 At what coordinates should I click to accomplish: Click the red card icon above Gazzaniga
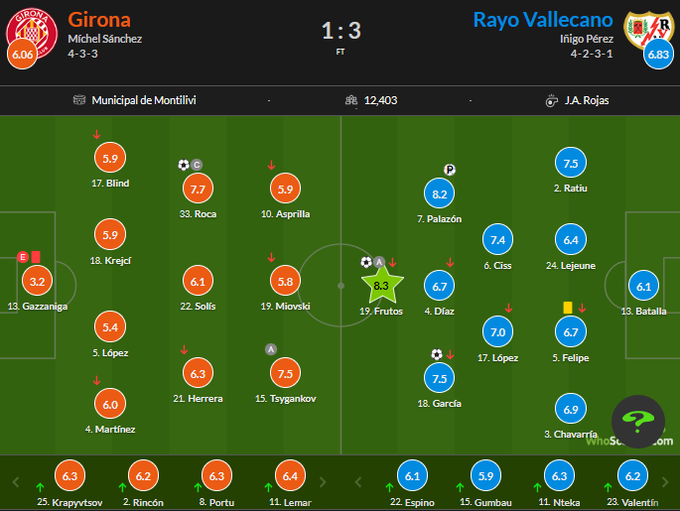[x=36, y=257]
